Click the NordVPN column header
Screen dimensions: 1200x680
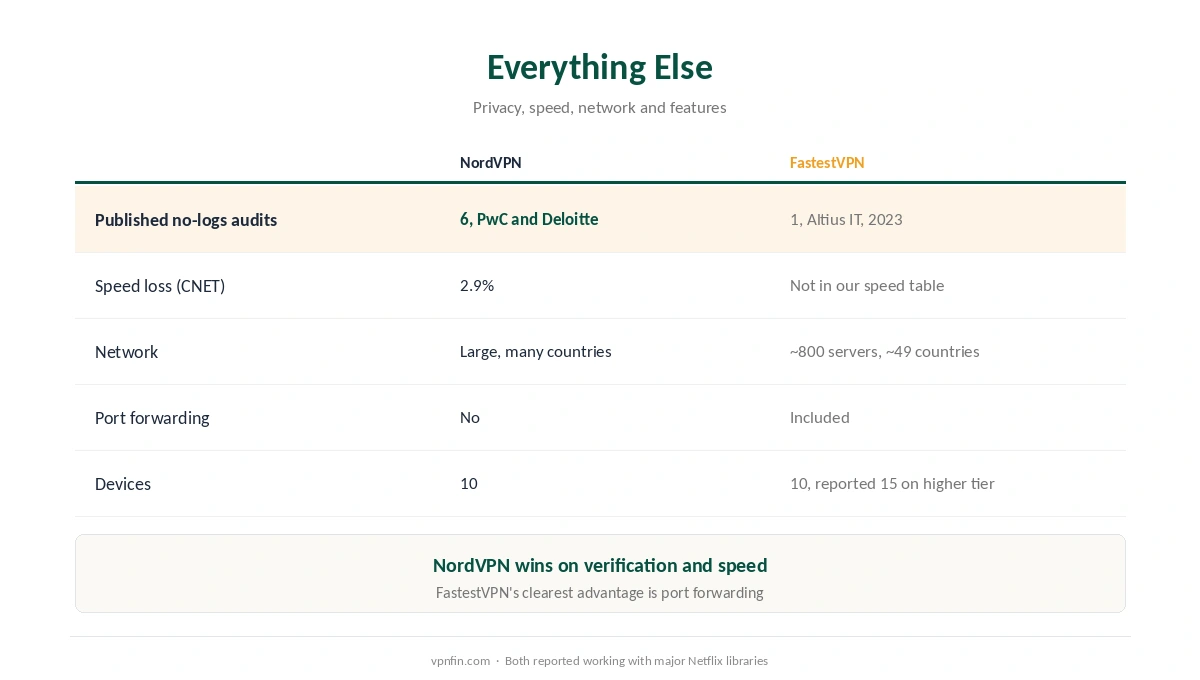click(490, 162)
